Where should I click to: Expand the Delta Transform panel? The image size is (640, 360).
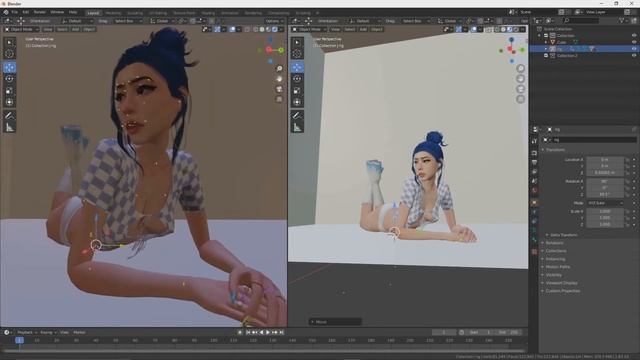[563, 235]
